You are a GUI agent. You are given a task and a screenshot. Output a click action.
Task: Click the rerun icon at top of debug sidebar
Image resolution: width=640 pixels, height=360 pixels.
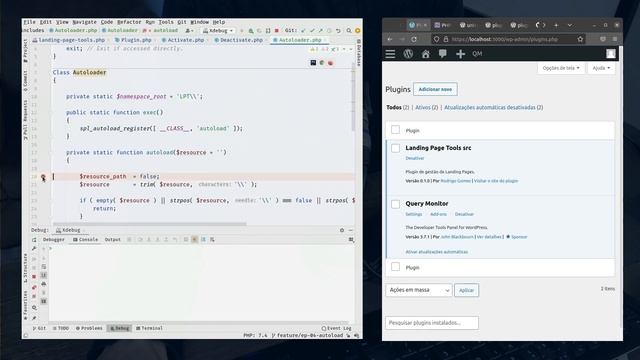click(34, 240)
